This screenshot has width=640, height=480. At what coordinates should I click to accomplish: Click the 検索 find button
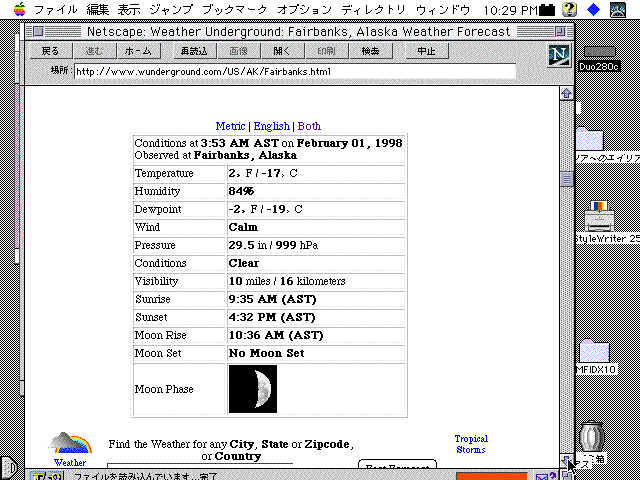[x=370, y=51]
